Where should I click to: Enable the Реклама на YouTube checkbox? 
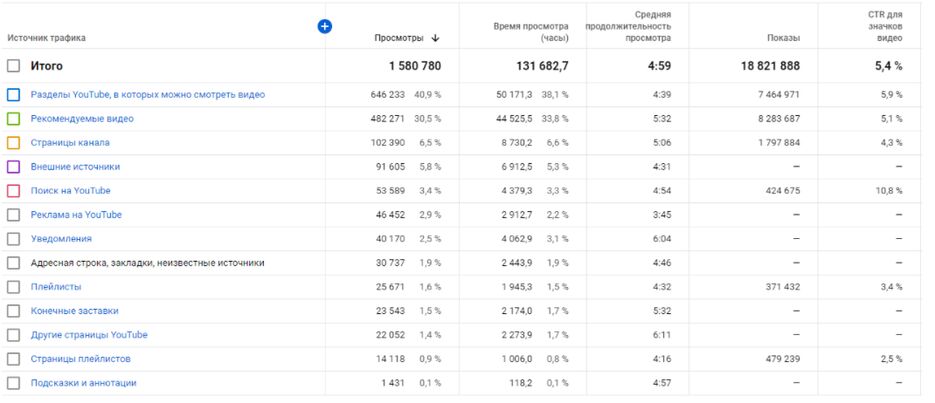coord(13,215)
